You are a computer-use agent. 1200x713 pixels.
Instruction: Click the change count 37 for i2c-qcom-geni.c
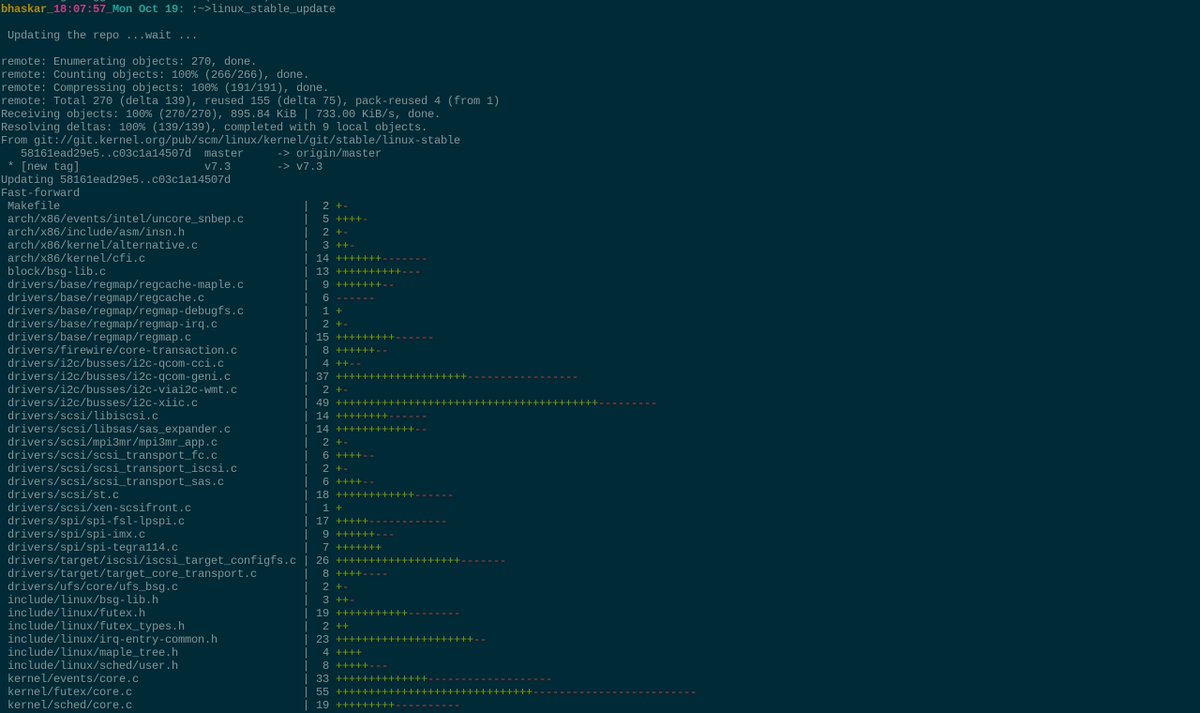323,376
